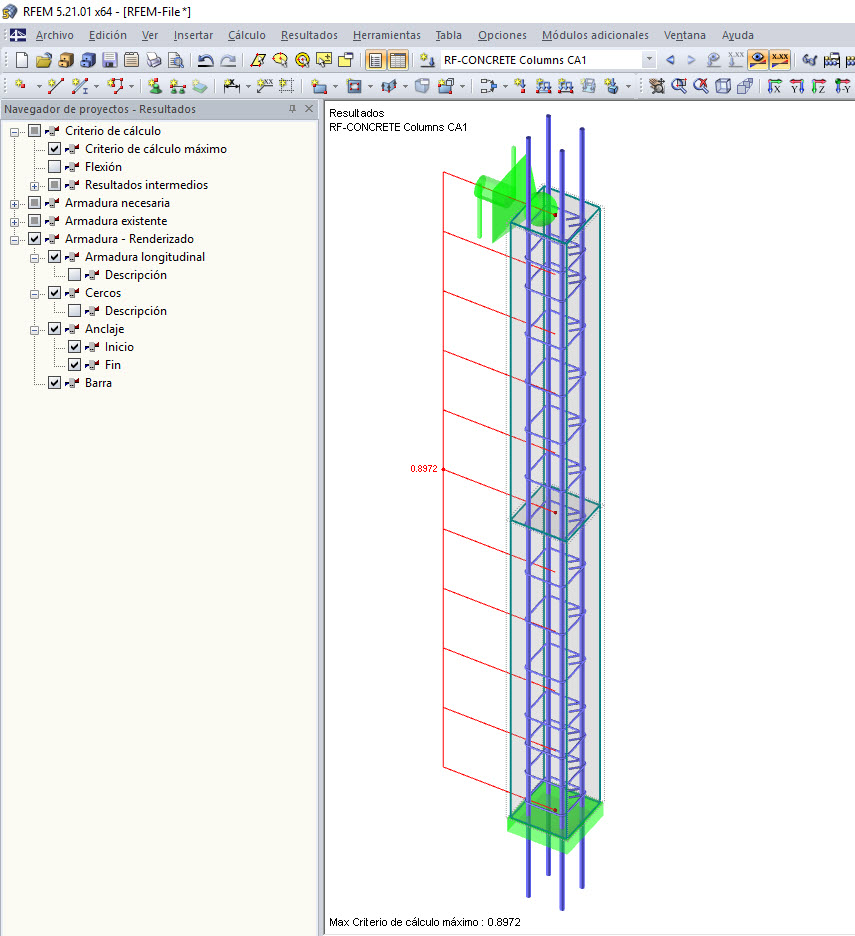Image resolution: width=855 pixels, height=936 pixels.
Task: Toggle the project navigator panel icon
Action: (375, 60)
